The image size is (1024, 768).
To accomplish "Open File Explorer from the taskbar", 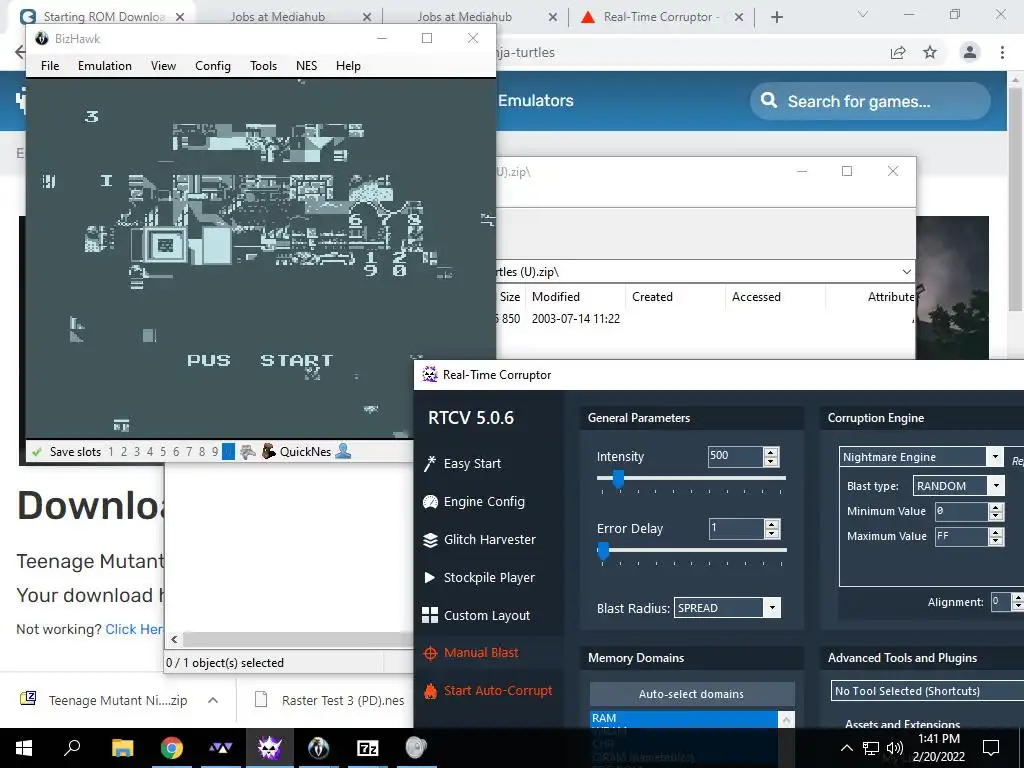I will (x=122, y=748).
